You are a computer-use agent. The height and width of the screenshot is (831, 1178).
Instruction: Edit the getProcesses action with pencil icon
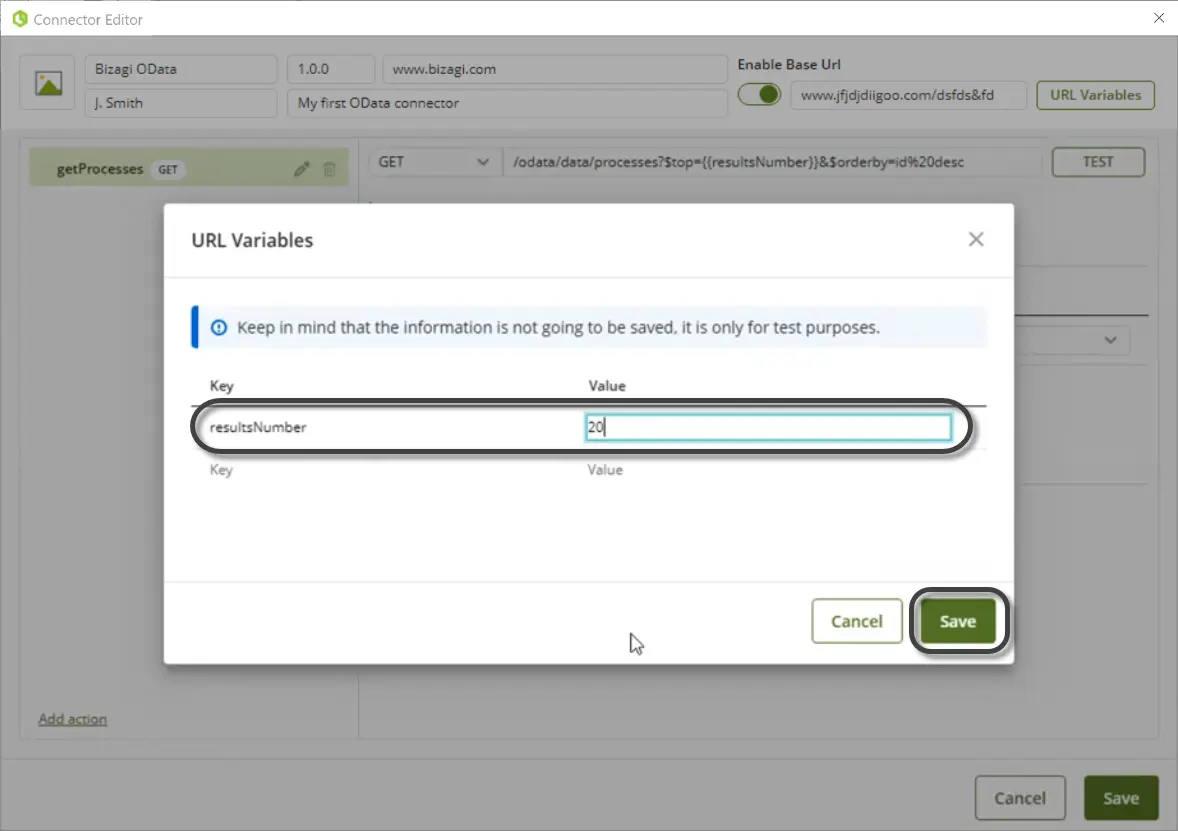[301, 169]
